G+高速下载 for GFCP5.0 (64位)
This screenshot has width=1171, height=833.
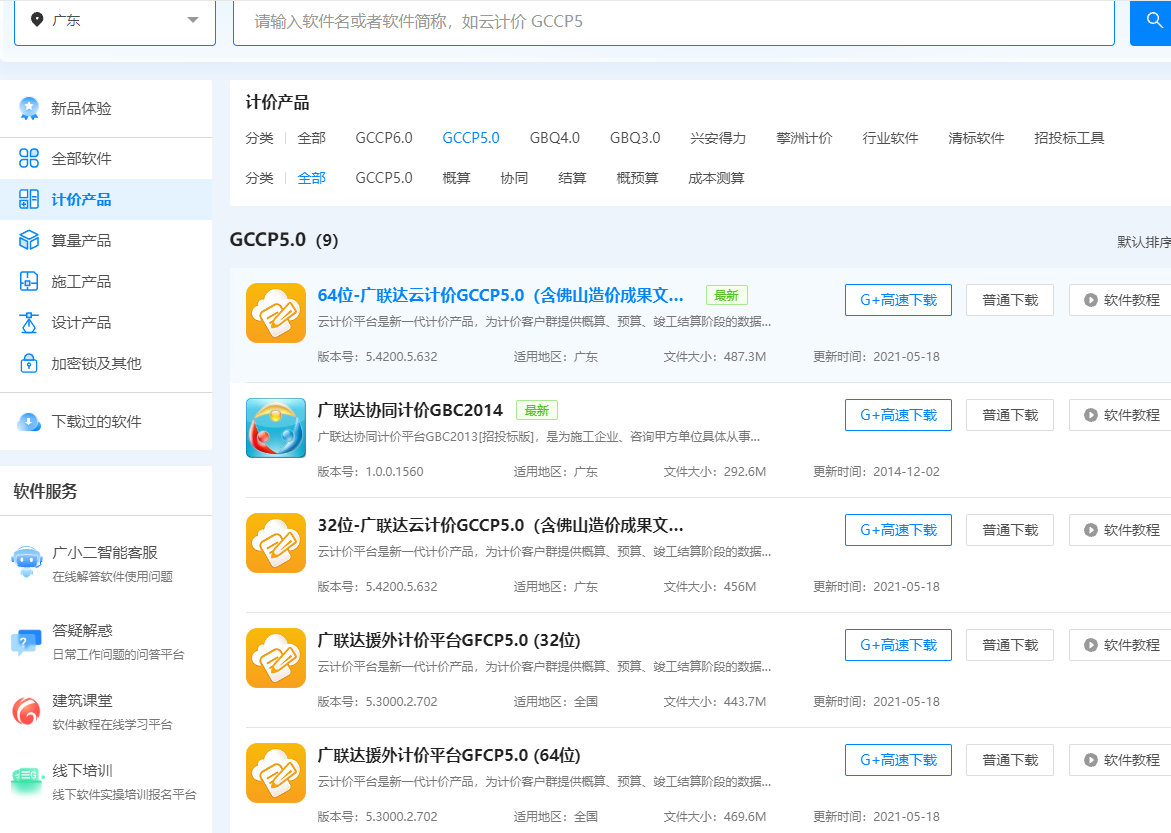[898, 761]
